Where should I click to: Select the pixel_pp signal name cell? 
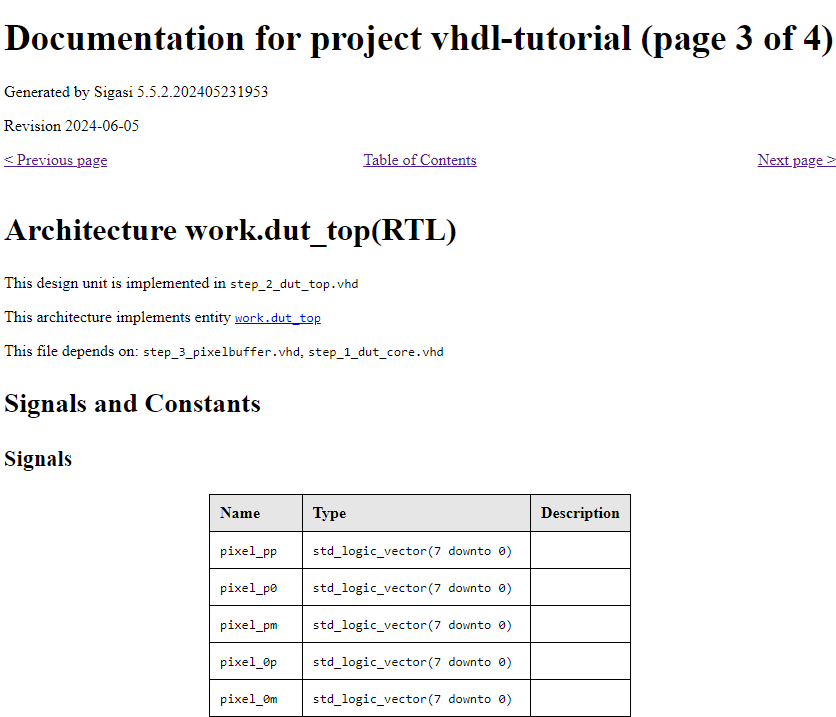pyautogui.click(x=248, y=551)
